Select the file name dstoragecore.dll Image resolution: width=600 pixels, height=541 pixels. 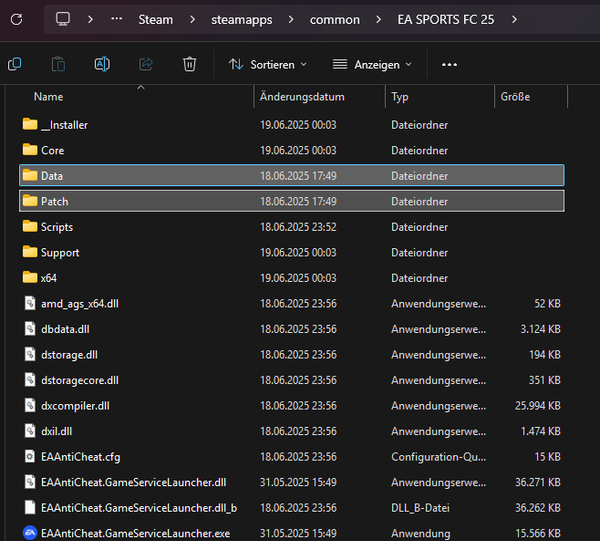[x=80, y=380]
